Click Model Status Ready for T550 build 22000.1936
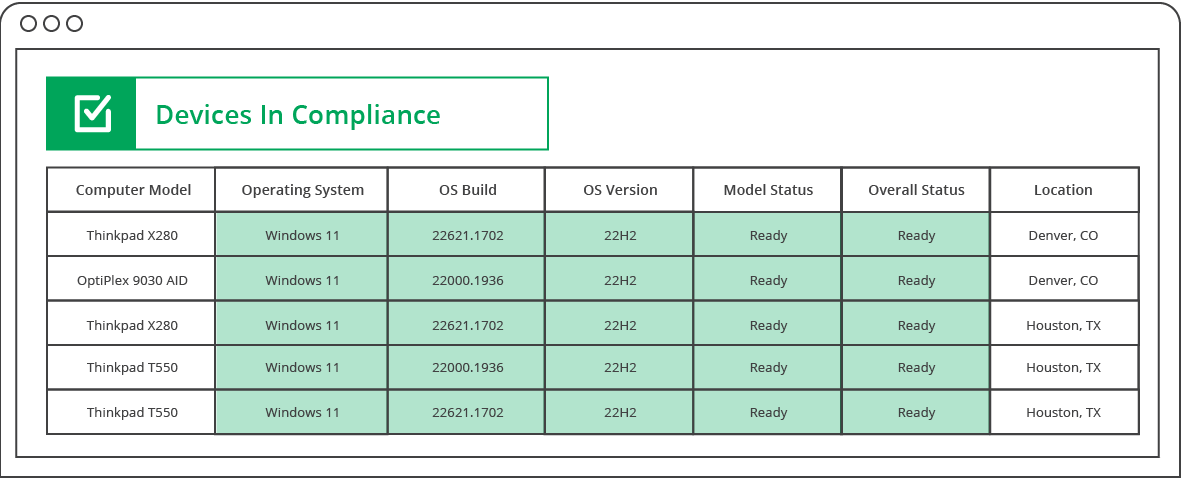Image resolution: width=1186 pixels, height=480 pixels. [x=768, y=367]
